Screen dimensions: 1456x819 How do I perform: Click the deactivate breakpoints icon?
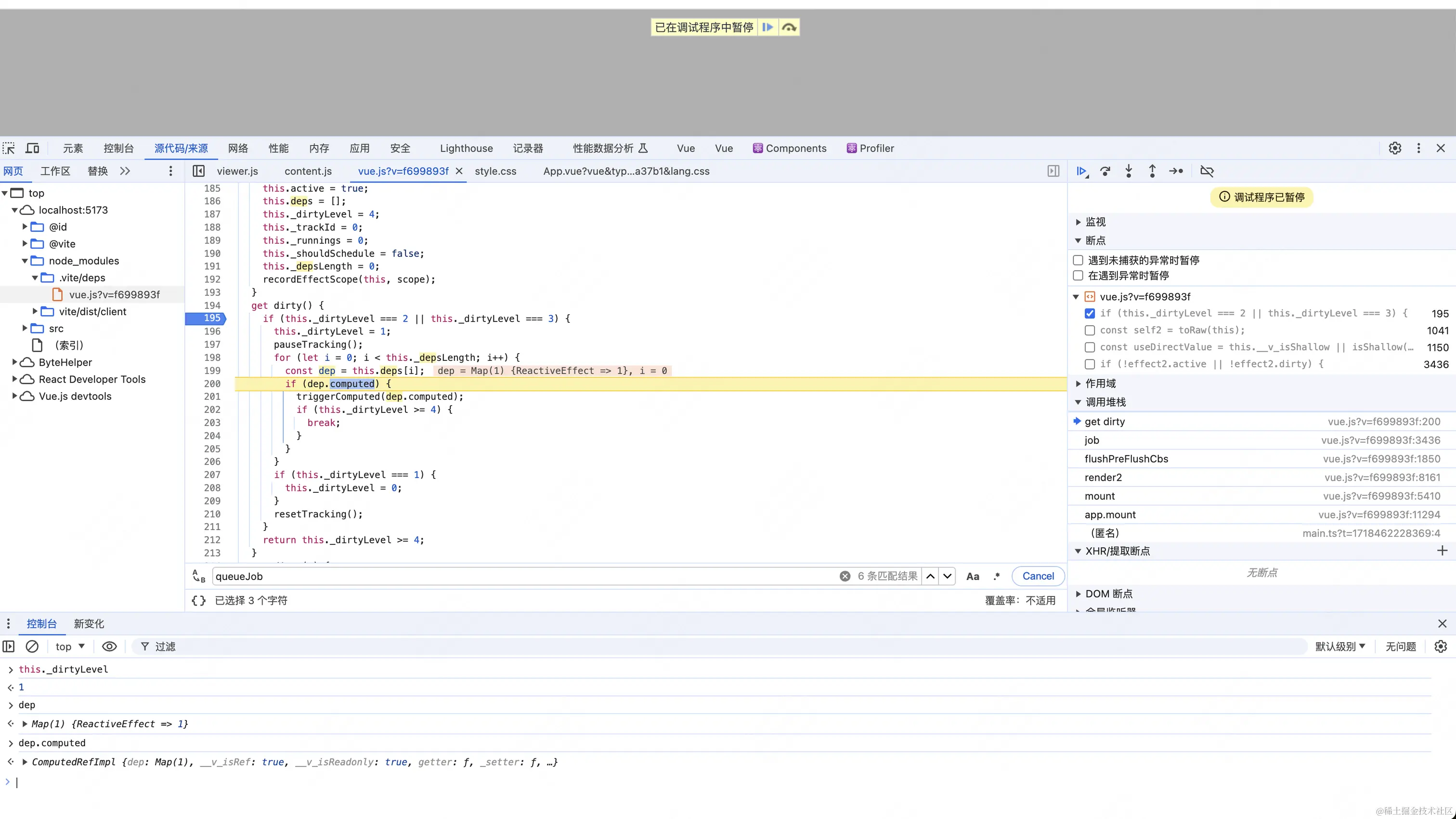tap(1207, 171)
